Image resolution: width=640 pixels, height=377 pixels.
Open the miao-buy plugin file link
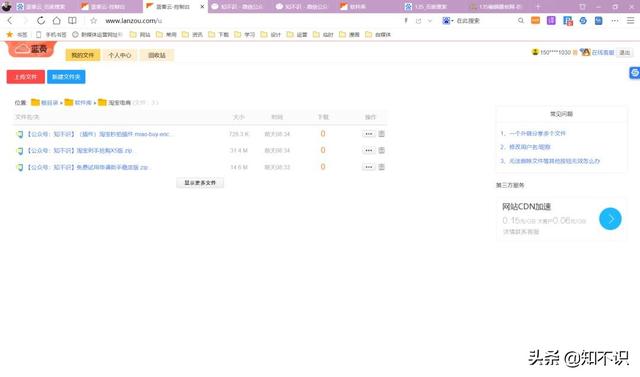click(99, 134)
